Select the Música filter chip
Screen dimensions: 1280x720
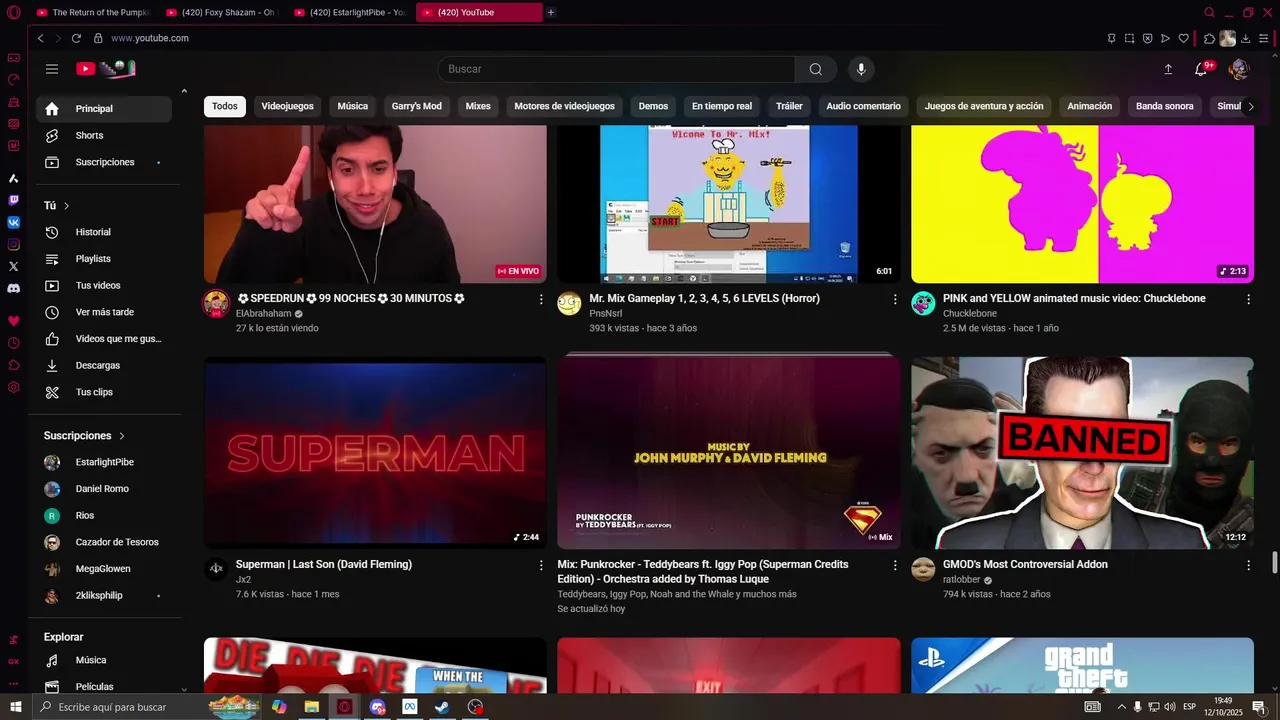click(x=352, y=106)
